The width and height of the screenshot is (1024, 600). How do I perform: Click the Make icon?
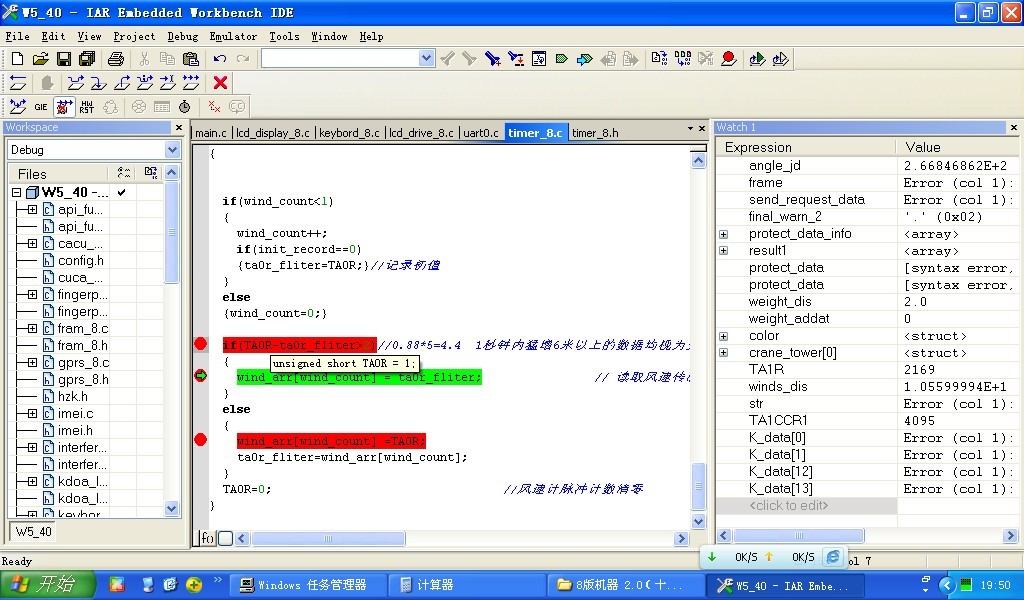[683, 59]
